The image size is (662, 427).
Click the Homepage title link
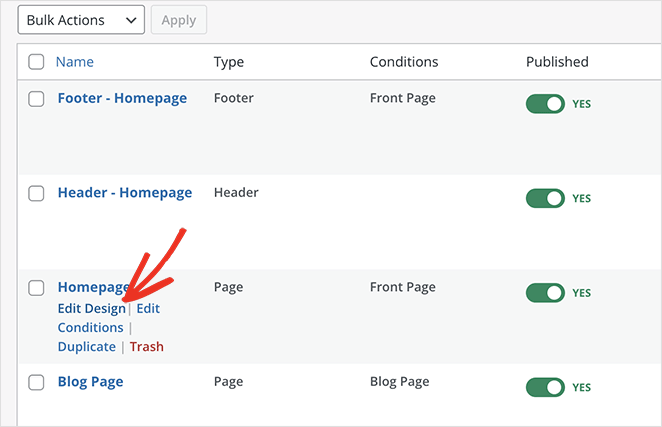(92, 288)
